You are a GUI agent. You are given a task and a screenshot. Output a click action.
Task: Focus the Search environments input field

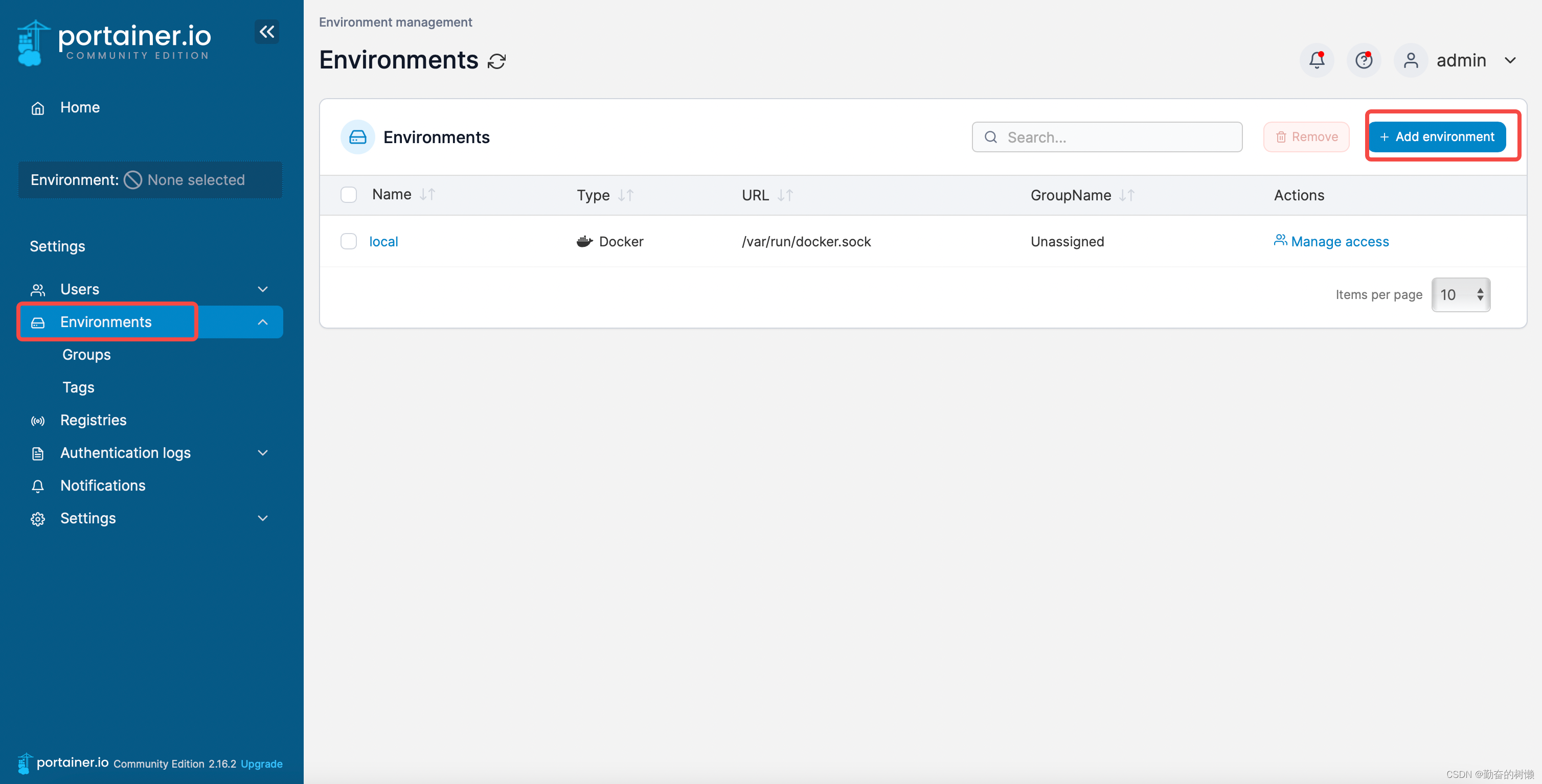[x=1107, y=137]
